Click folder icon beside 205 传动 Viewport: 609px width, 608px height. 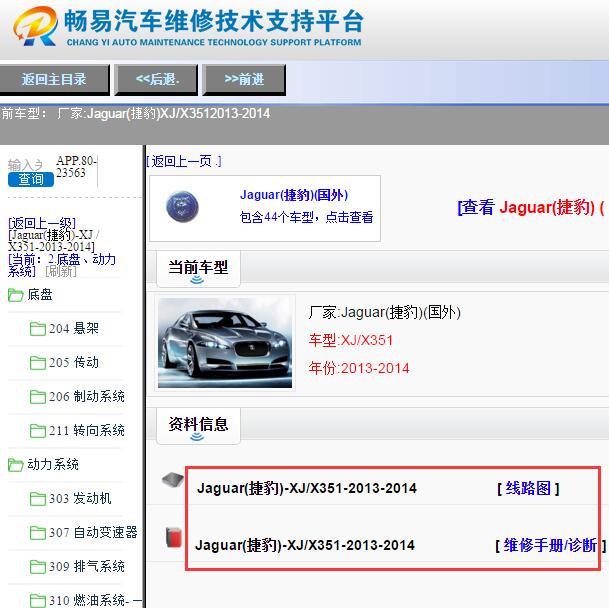38,363
